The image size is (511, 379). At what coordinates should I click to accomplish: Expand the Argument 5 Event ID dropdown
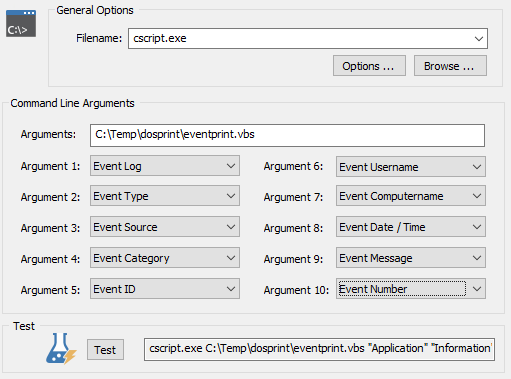pyautogui.click(x=165, y=289)
